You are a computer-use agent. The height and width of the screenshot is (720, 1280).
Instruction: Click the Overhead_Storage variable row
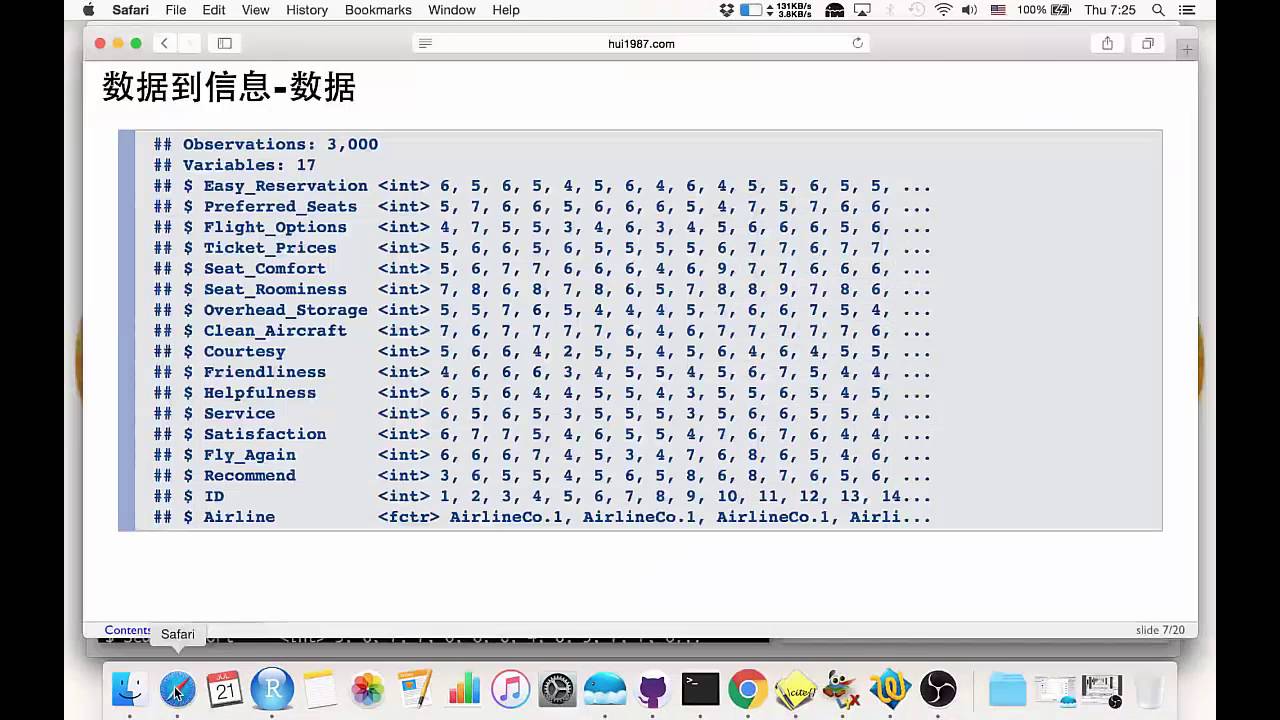pyautogui.click(x=542, y=310)
